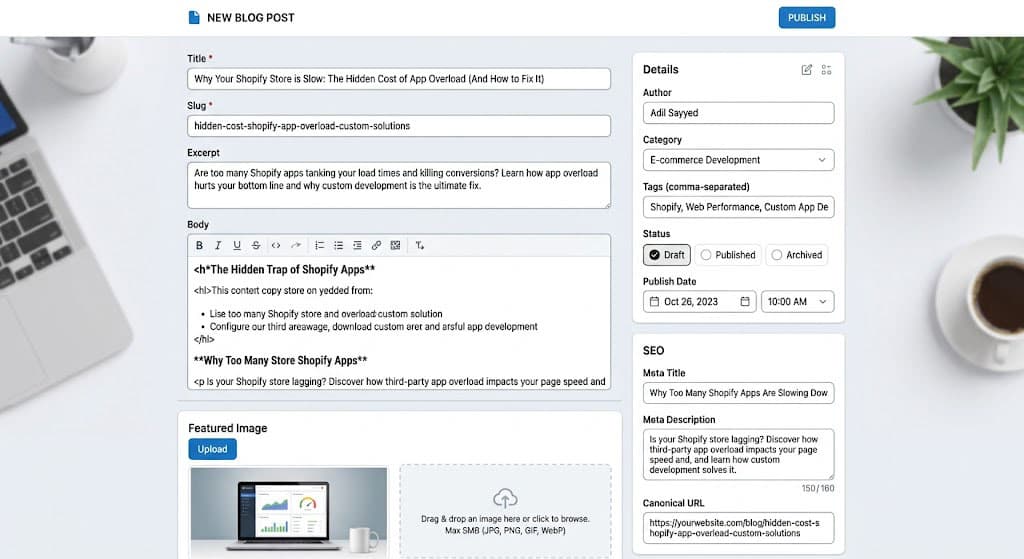Insert a hyperlink via the link icon
Viewport: 1024px width, 559px height.
click(x=376, y=246)
